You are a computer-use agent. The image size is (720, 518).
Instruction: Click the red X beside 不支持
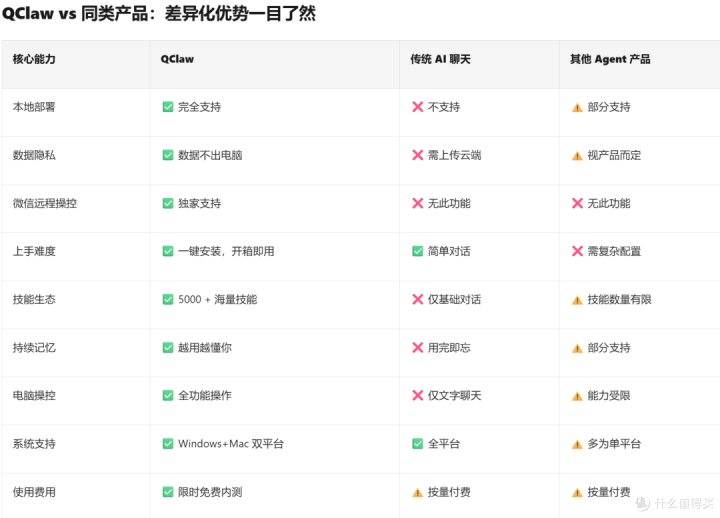tap(417, 107)
